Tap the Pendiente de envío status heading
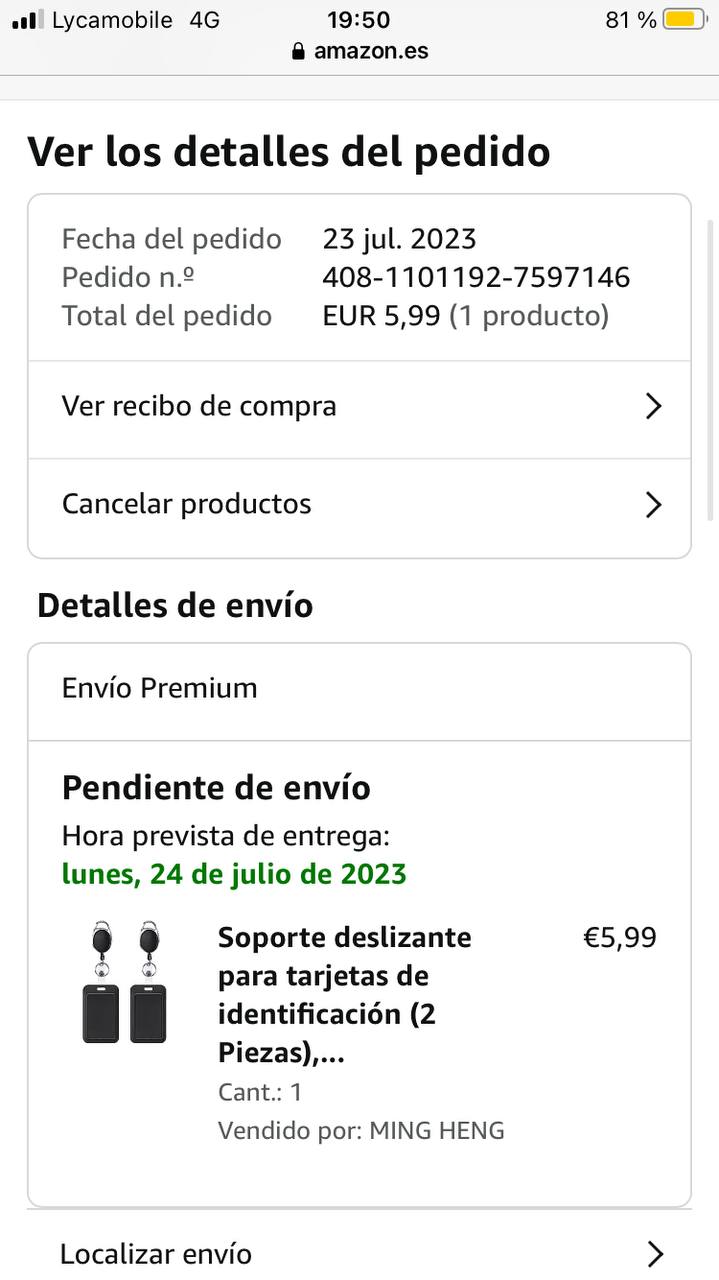The height and width of the screenshot is (1280, 719). [x=216, y=788]
